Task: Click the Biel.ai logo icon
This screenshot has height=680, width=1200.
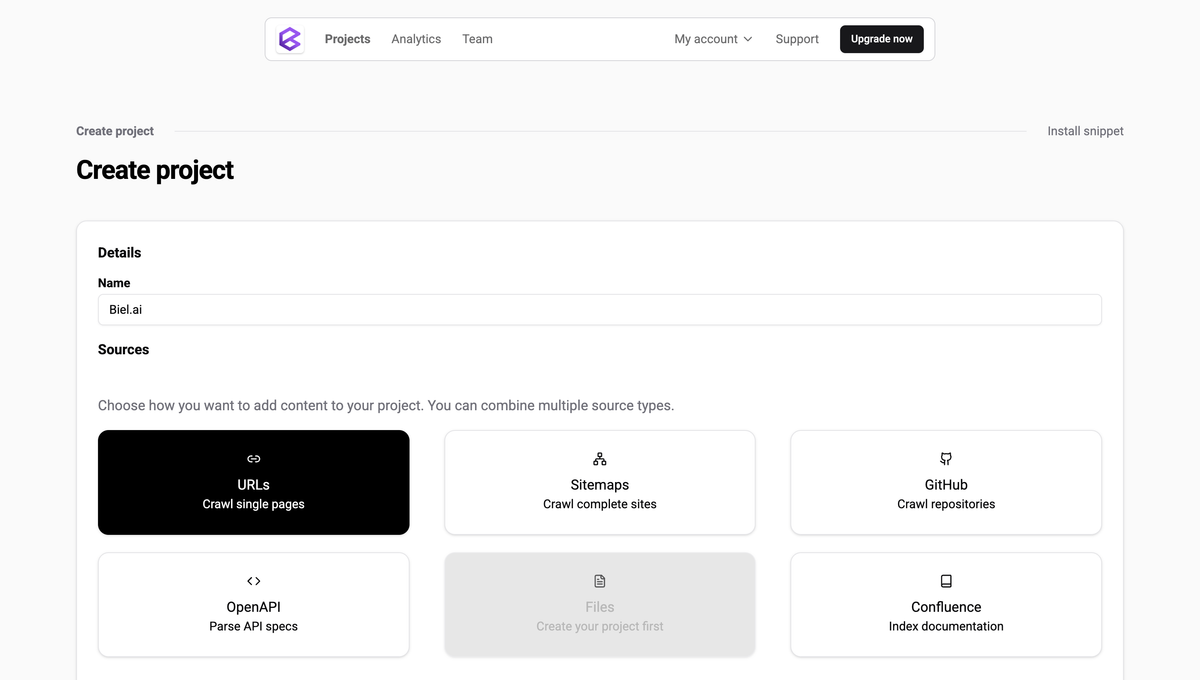Action: [x=290, y=38]
